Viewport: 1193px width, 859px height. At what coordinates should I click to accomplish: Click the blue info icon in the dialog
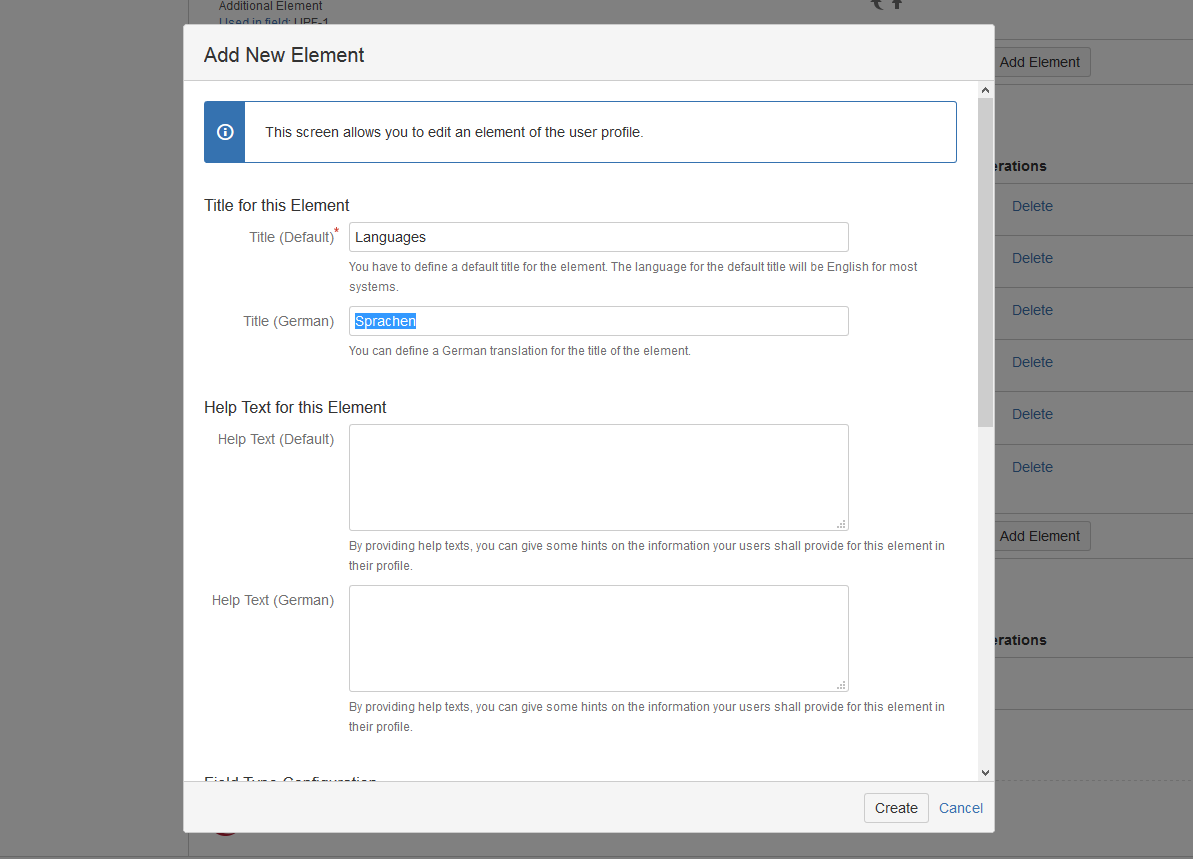click(x=224, y=131)
